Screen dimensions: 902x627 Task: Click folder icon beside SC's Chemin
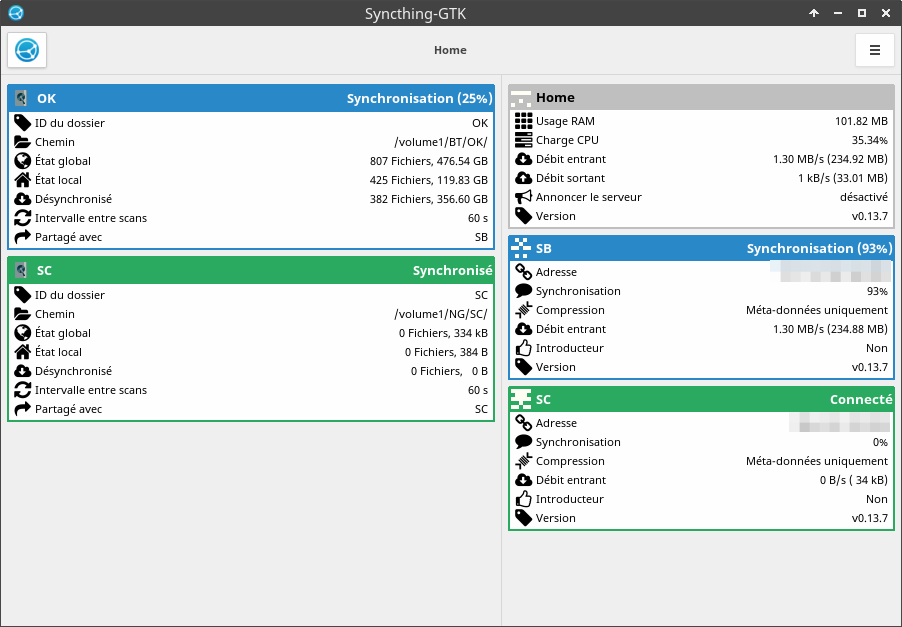click(x=22, y=314)
